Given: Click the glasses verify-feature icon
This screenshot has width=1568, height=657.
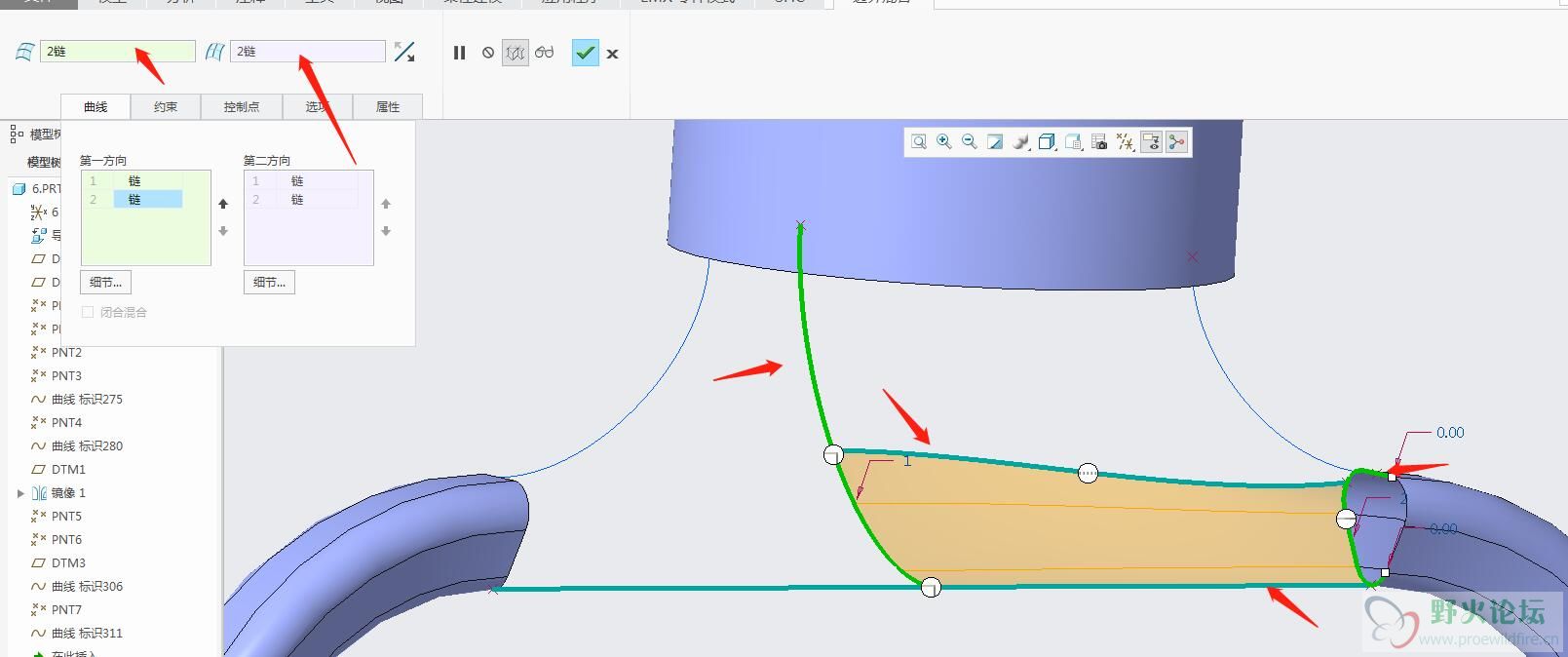Looking at the screenshot, I should (x=545, y=53).
